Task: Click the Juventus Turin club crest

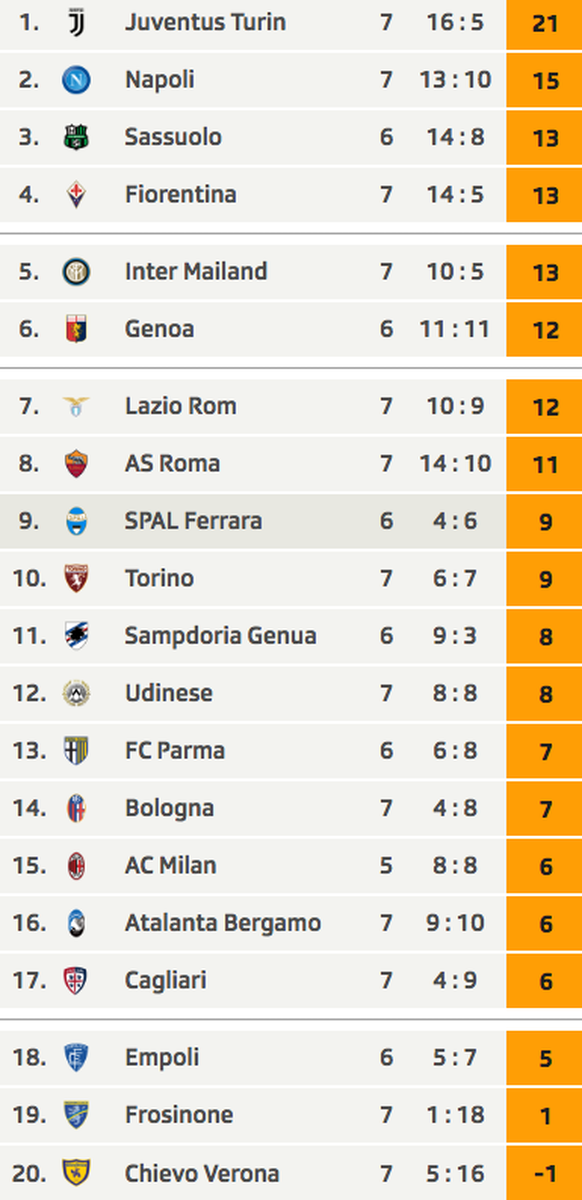Action: click(76, 22)
